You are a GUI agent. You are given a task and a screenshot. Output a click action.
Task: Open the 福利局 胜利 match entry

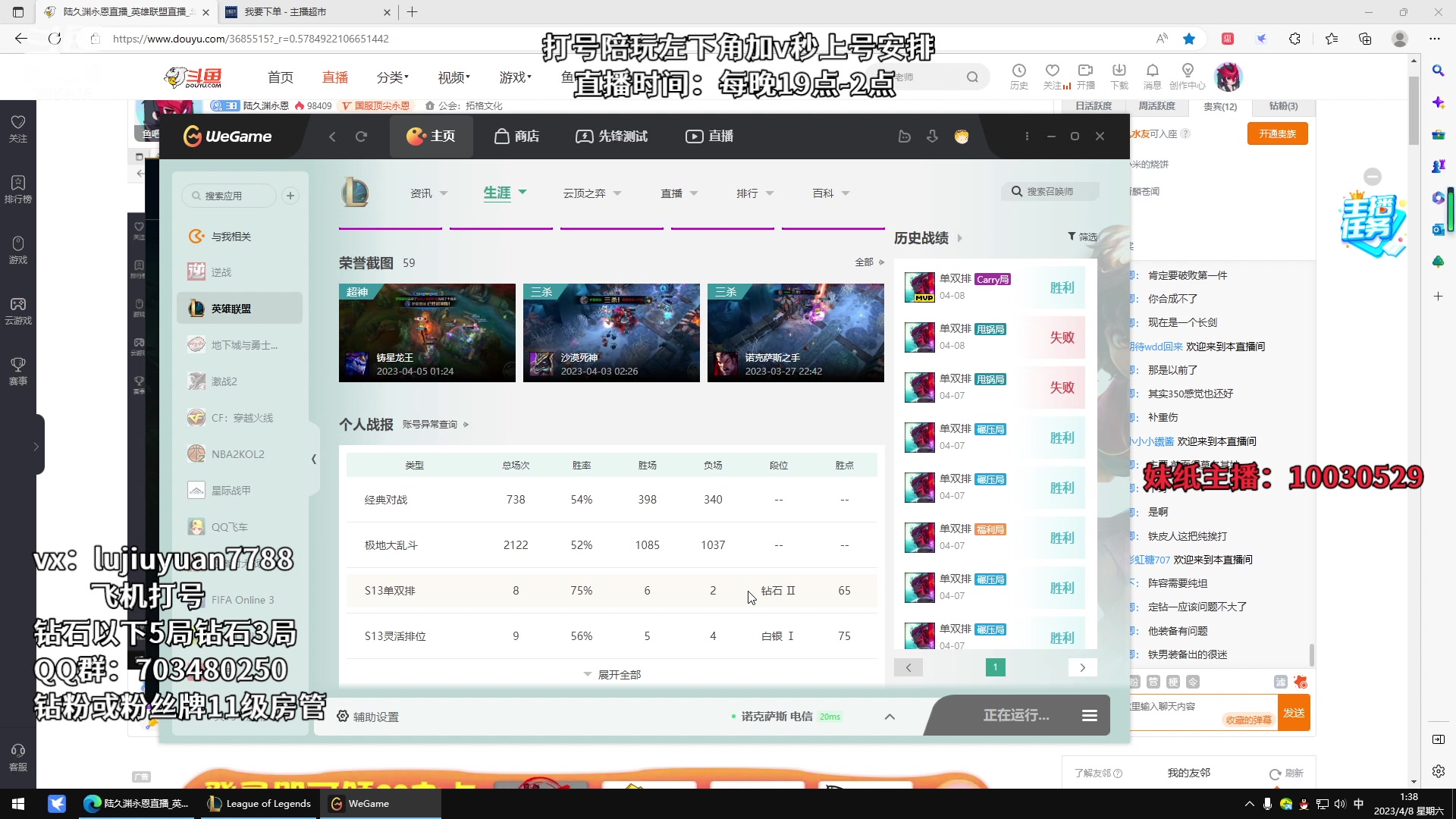pos(994,538)
